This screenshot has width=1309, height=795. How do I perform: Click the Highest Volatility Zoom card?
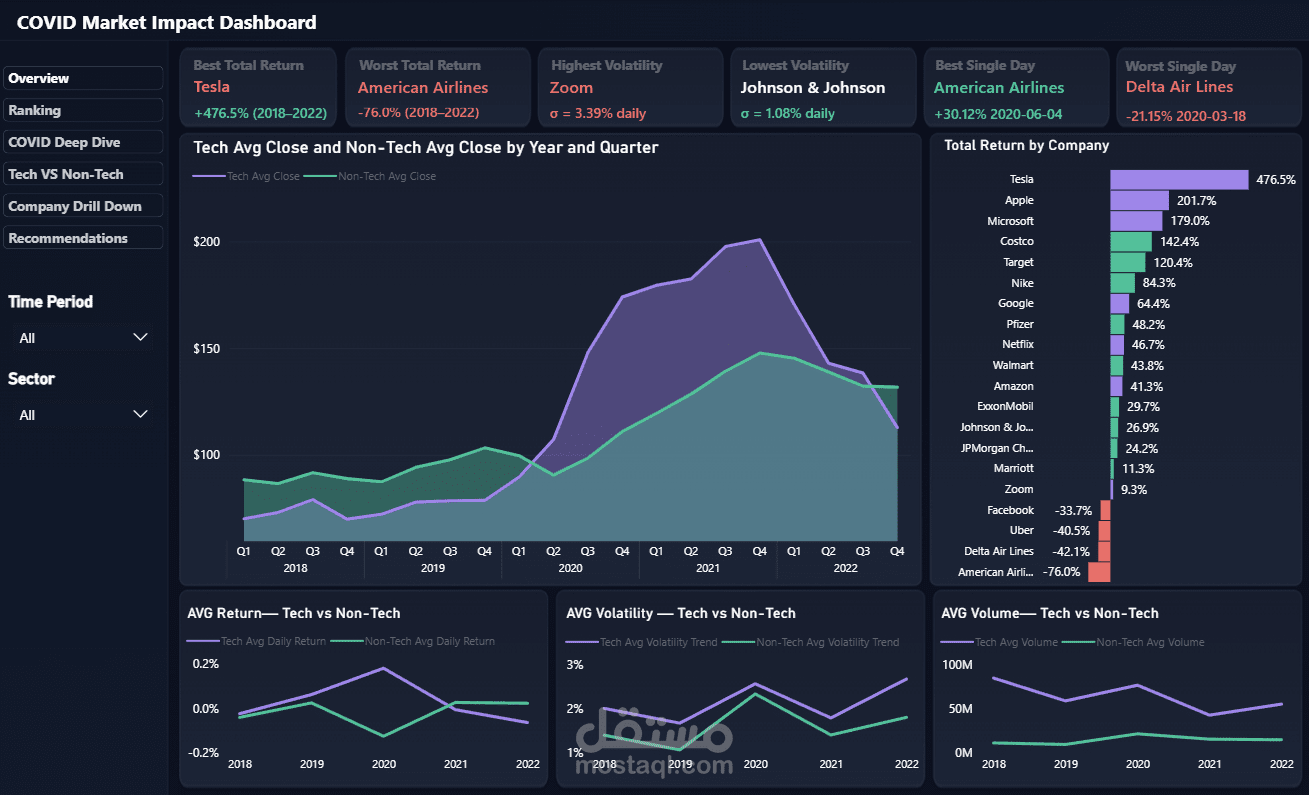(629, 88)
